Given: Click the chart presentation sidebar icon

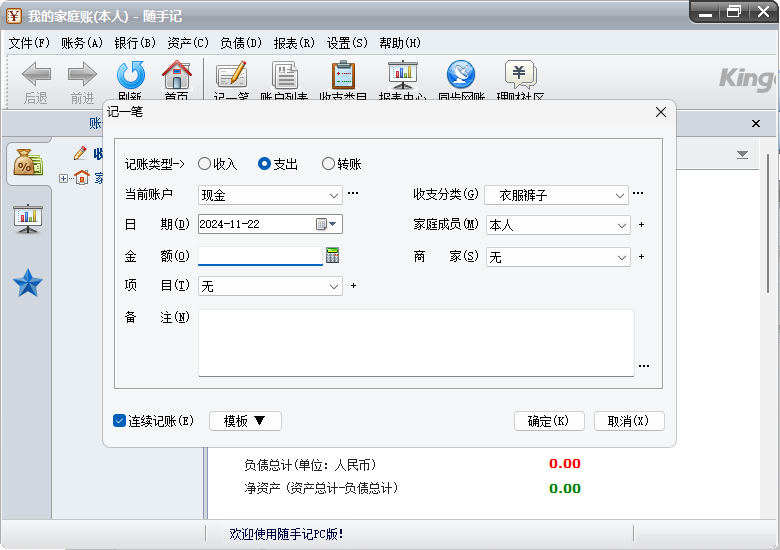Looking at the screenshot, I should point(28,217).
